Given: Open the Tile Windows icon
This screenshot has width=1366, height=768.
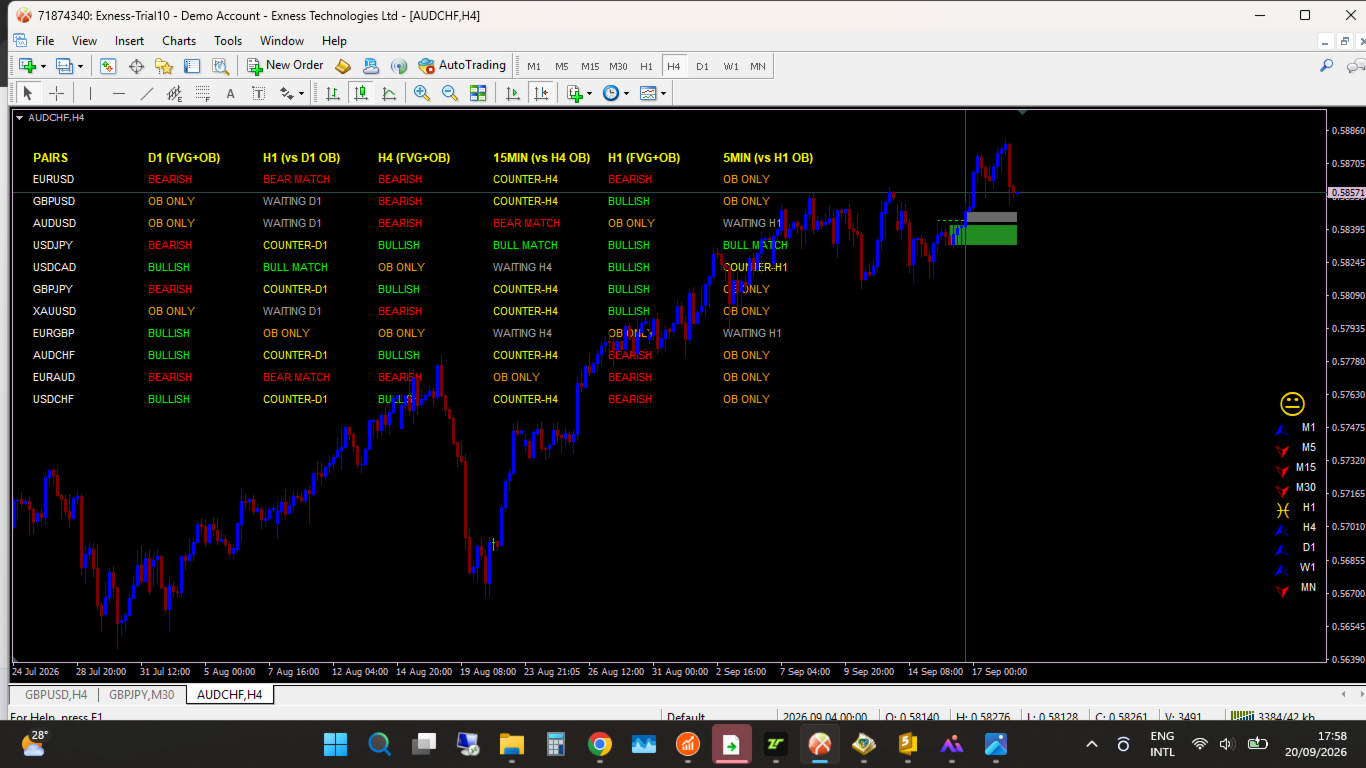Looking at the screenshot, I should click(478, 93).
